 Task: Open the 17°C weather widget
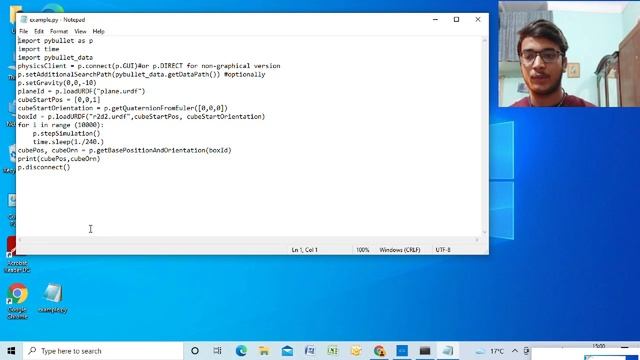click(x=489, y=351)
